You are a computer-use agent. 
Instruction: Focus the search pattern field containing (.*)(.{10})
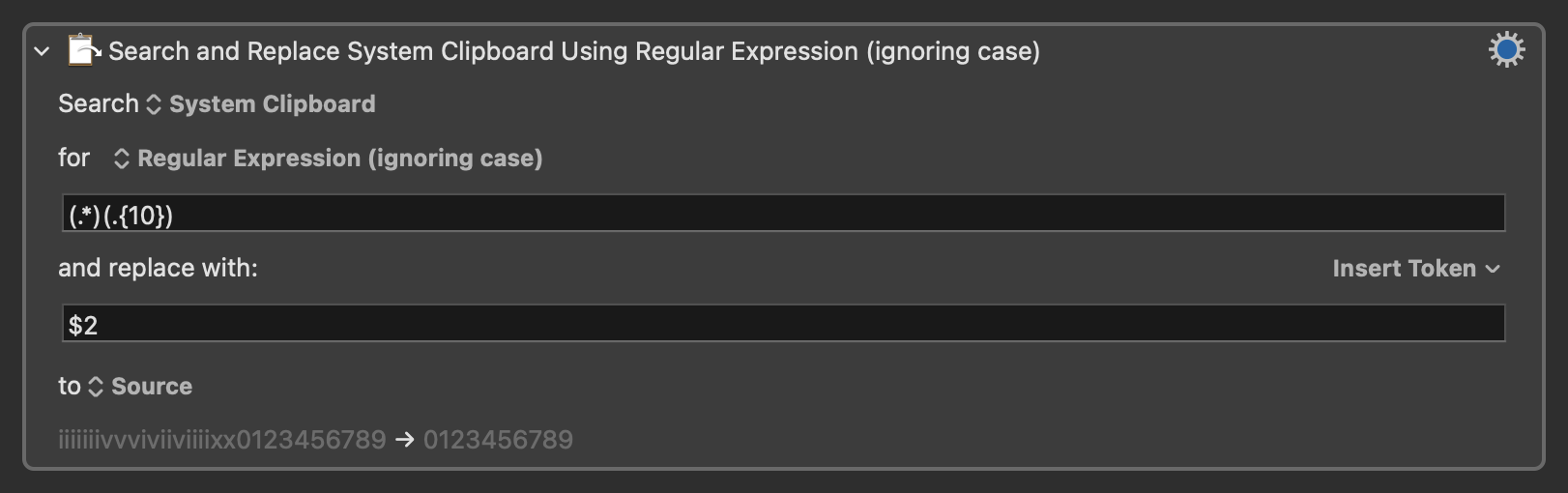tap(783, 214)
